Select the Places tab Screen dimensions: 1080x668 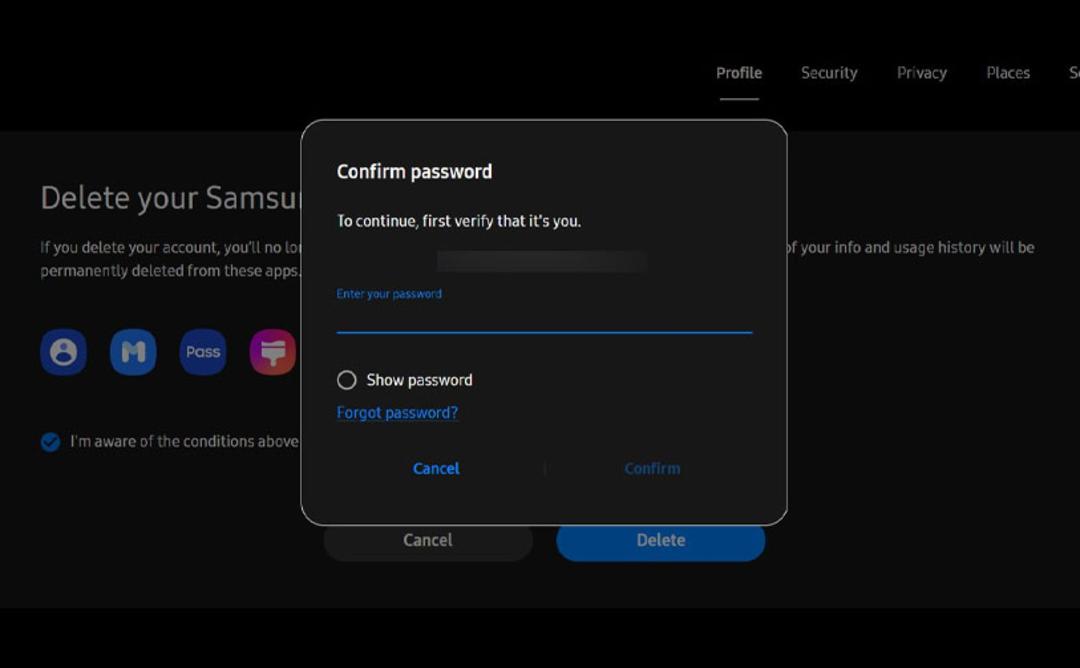pos(1008,73)
